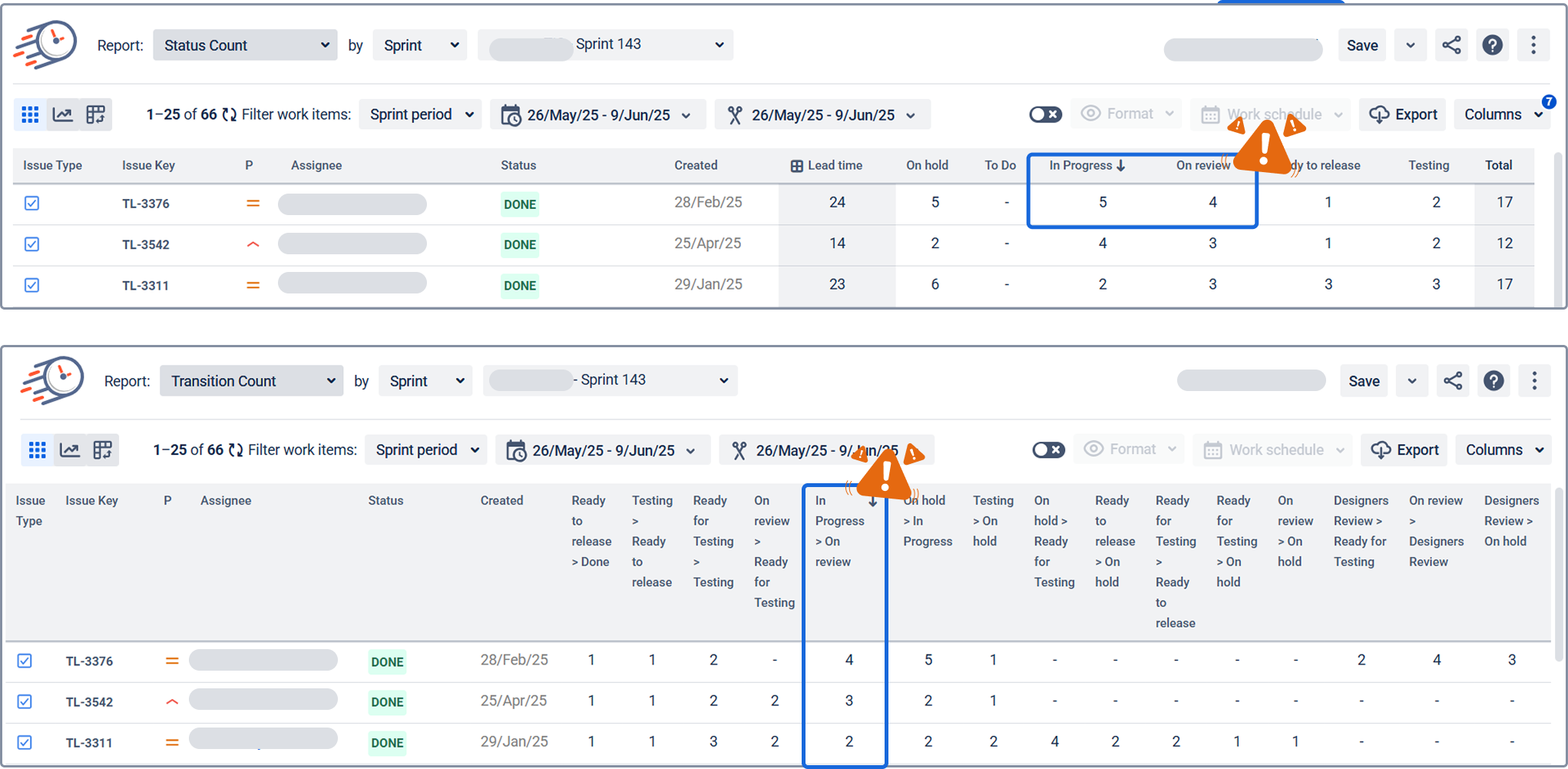This screenshot has height=769, width=1568.
Task: Check TL-3542 checkbox in Transition Count report
Action: pos(25,701)
